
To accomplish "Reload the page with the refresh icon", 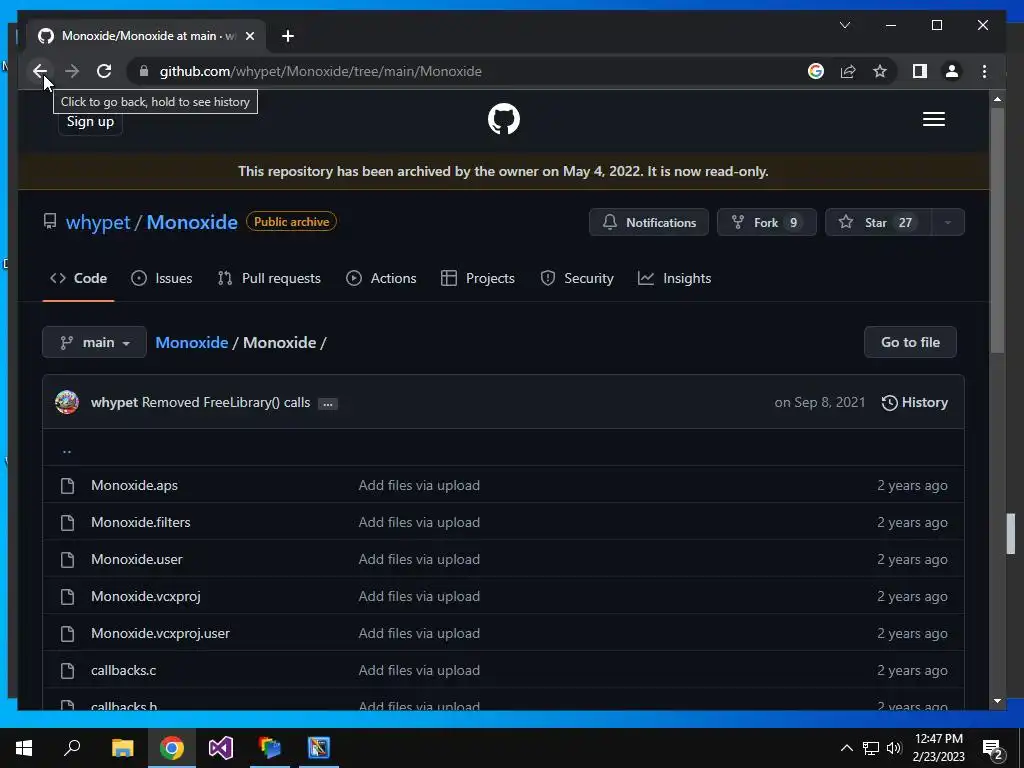I will click(x=104, y=71).
